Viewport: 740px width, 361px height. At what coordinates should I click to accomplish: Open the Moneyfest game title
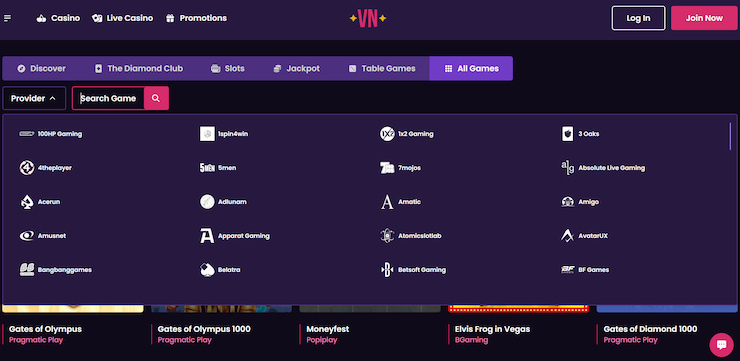[x=328, y=329]
